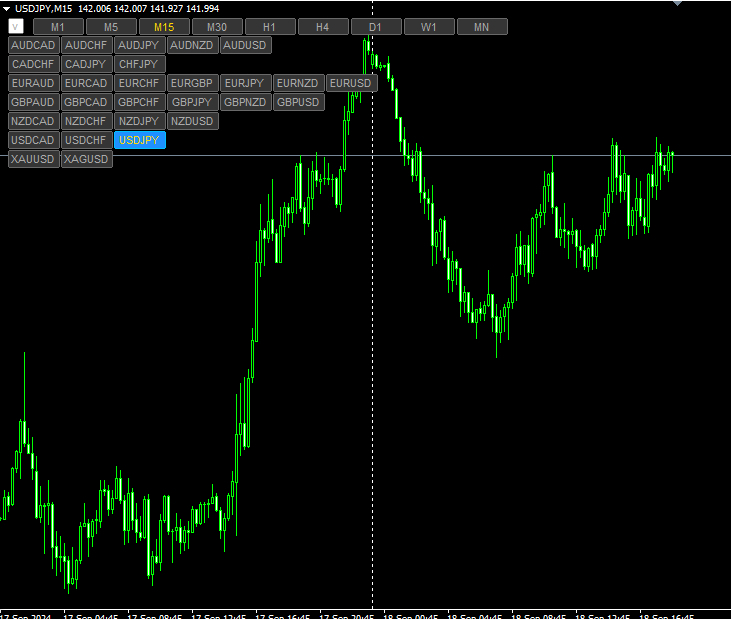Load the EURGBP symbol
Viewport: 731px width, 619px height.
tap(192, 83)
